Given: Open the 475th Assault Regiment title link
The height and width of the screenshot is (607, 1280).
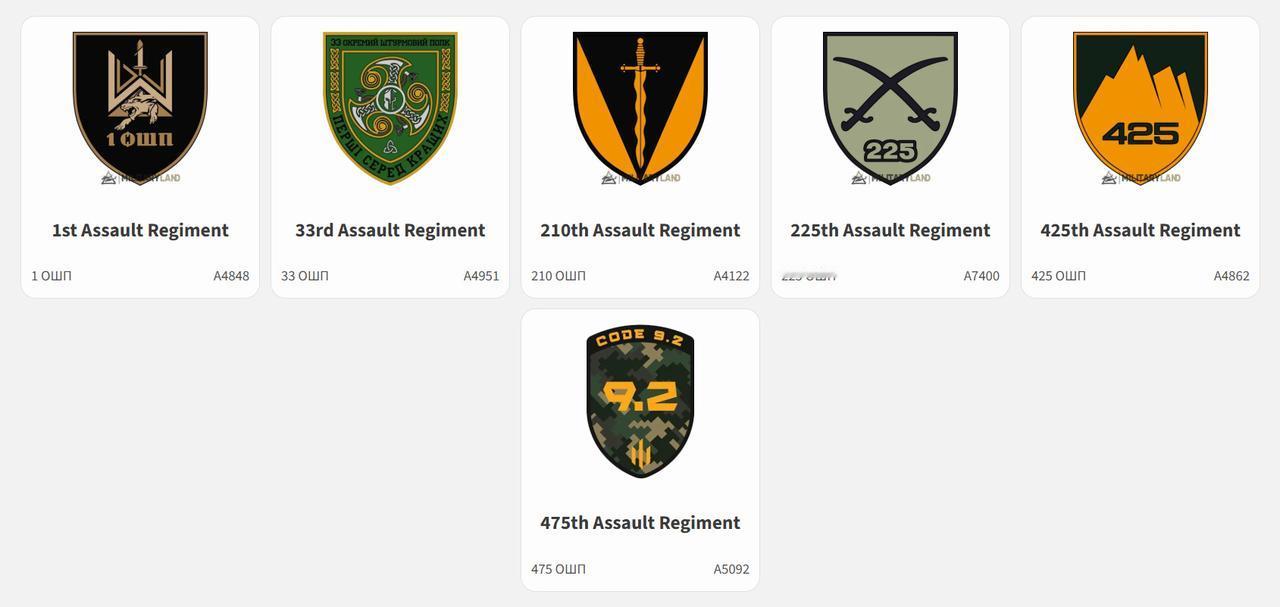Looking at the screenshot, I should (x=640, y=523).
